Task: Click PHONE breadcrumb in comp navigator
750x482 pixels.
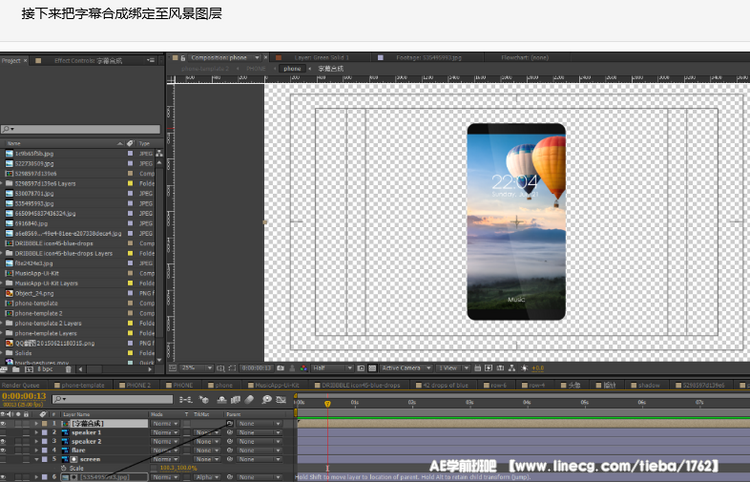Action: tap(255, 69)
